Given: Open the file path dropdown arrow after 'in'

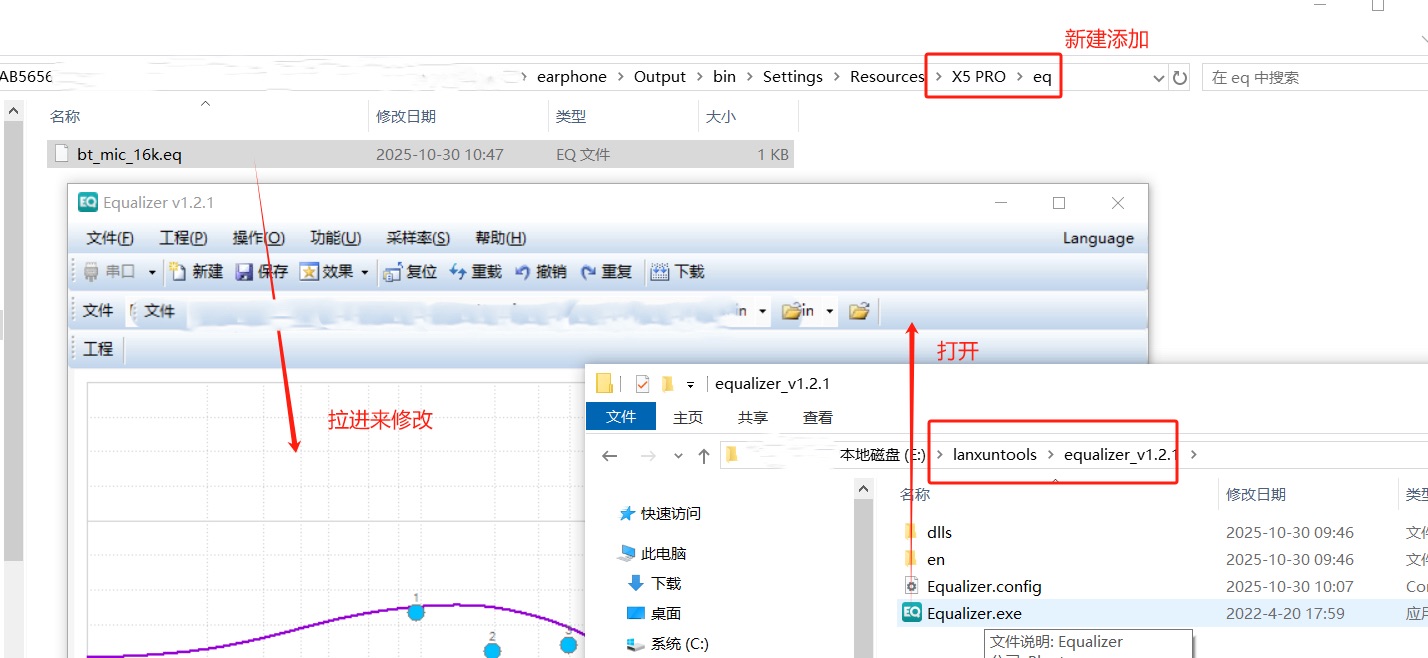Looking at the screenshot, I should [x=763, y=312].
